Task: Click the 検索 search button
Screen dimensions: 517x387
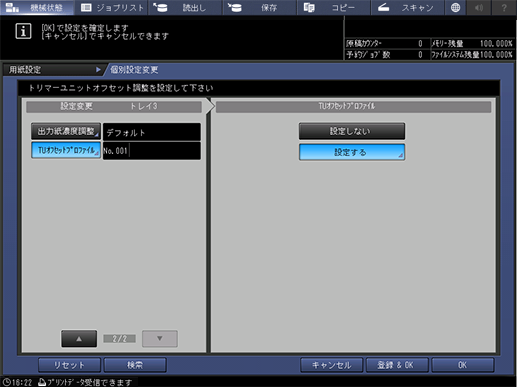Action: tap(135, 365)
